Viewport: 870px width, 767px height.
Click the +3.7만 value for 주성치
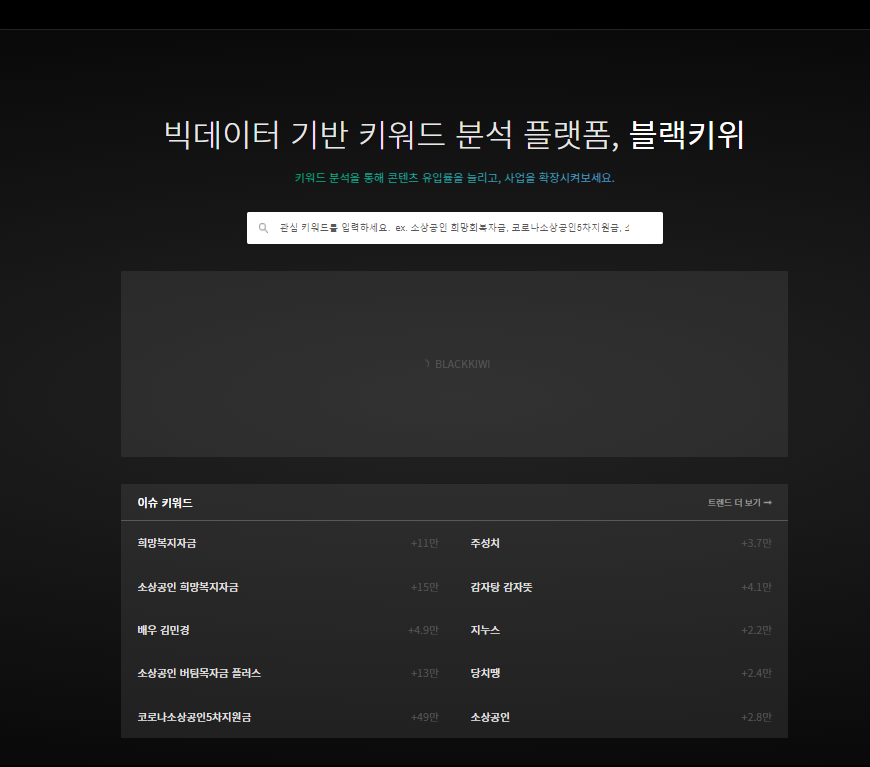[x=756, y=543]
